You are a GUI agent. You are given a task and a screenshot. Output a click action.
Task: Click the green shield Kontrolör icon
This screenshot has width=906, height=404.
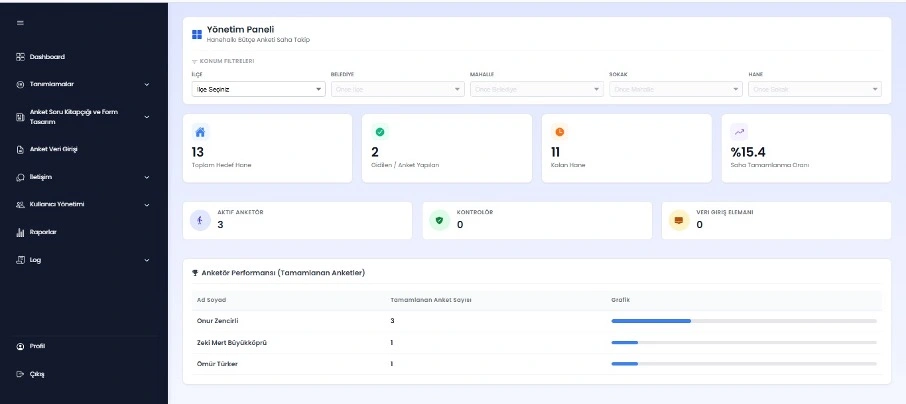[439, 220]
